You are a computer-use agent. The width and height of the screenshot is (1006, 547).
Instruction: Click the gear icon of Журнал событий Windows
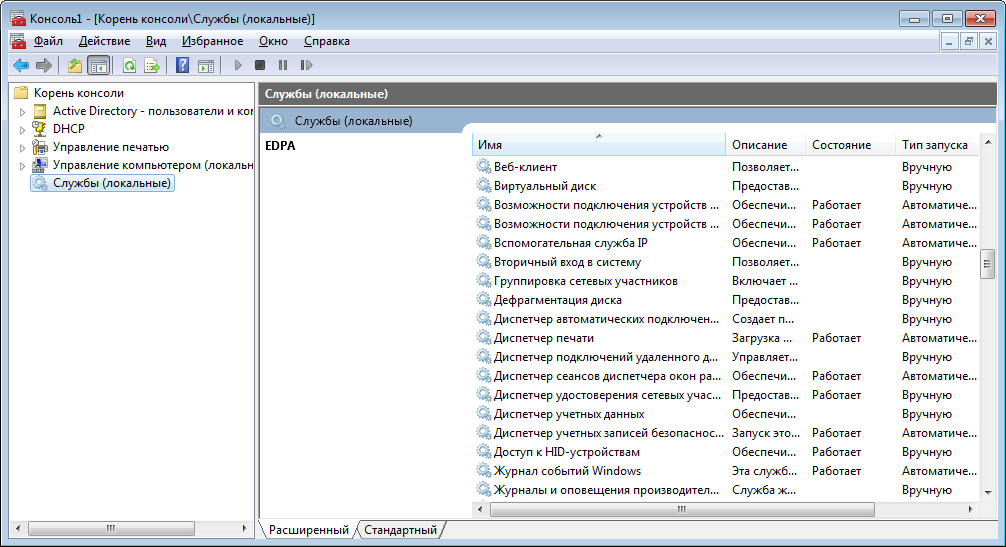pyautogui.click(x=483, y=471)
